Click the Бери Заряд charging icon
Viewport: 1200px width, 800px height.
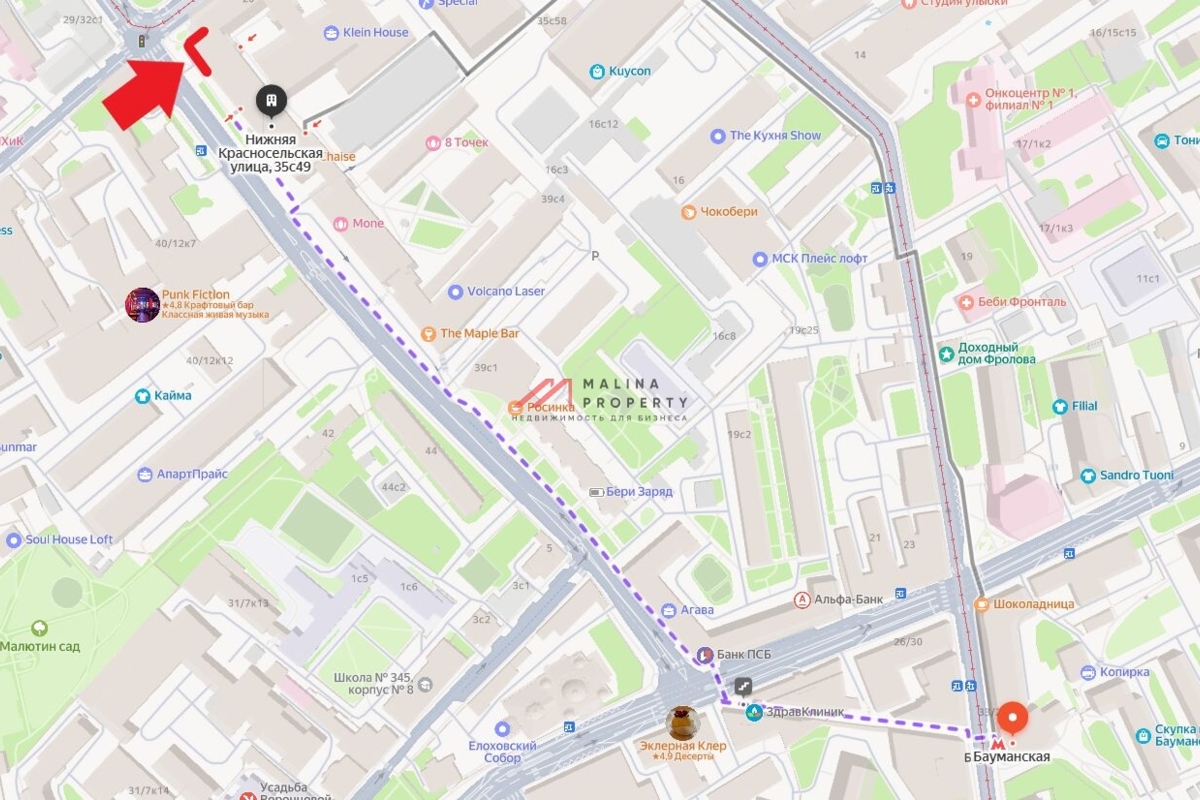(x=596, y=492)
